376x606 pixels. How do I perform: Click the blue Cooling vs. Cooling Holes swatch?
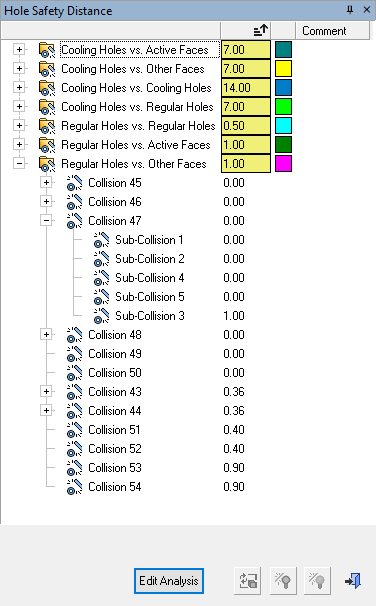tap(283, 88)
